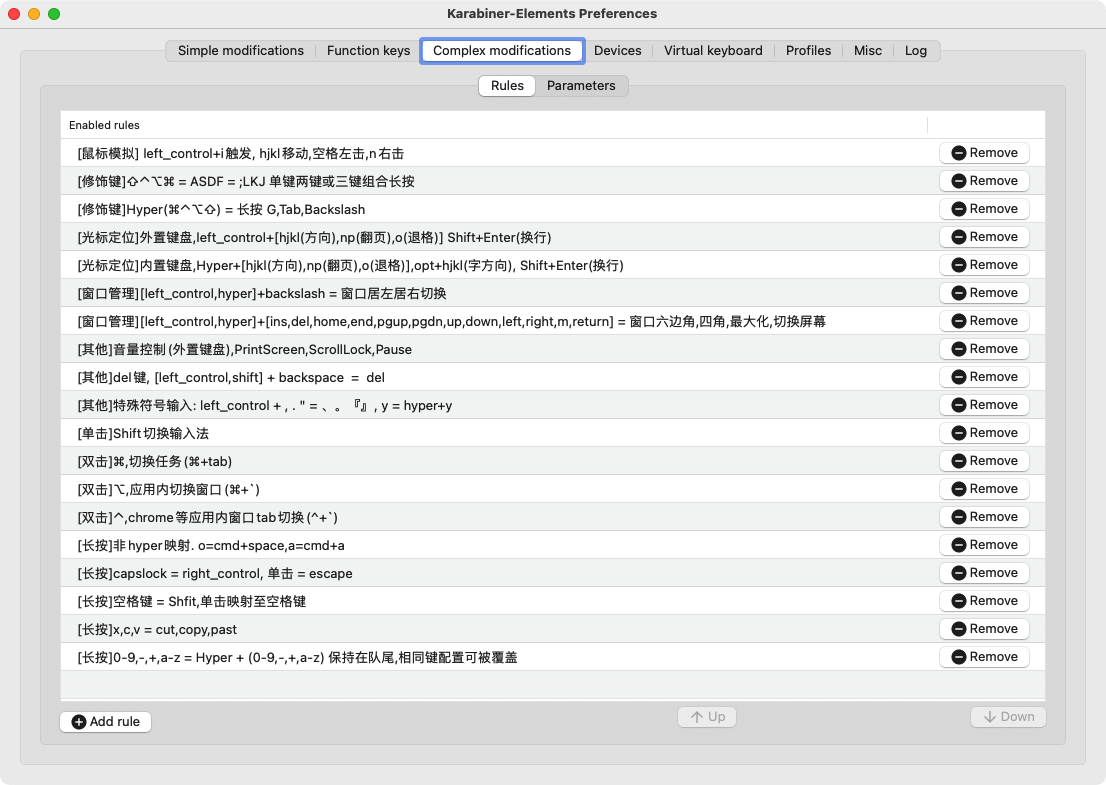Select the [单击]Shift切换输入法 rule text
This screenshot has height=785, width=1106.
pyautogui.click(x=143, y=434)
